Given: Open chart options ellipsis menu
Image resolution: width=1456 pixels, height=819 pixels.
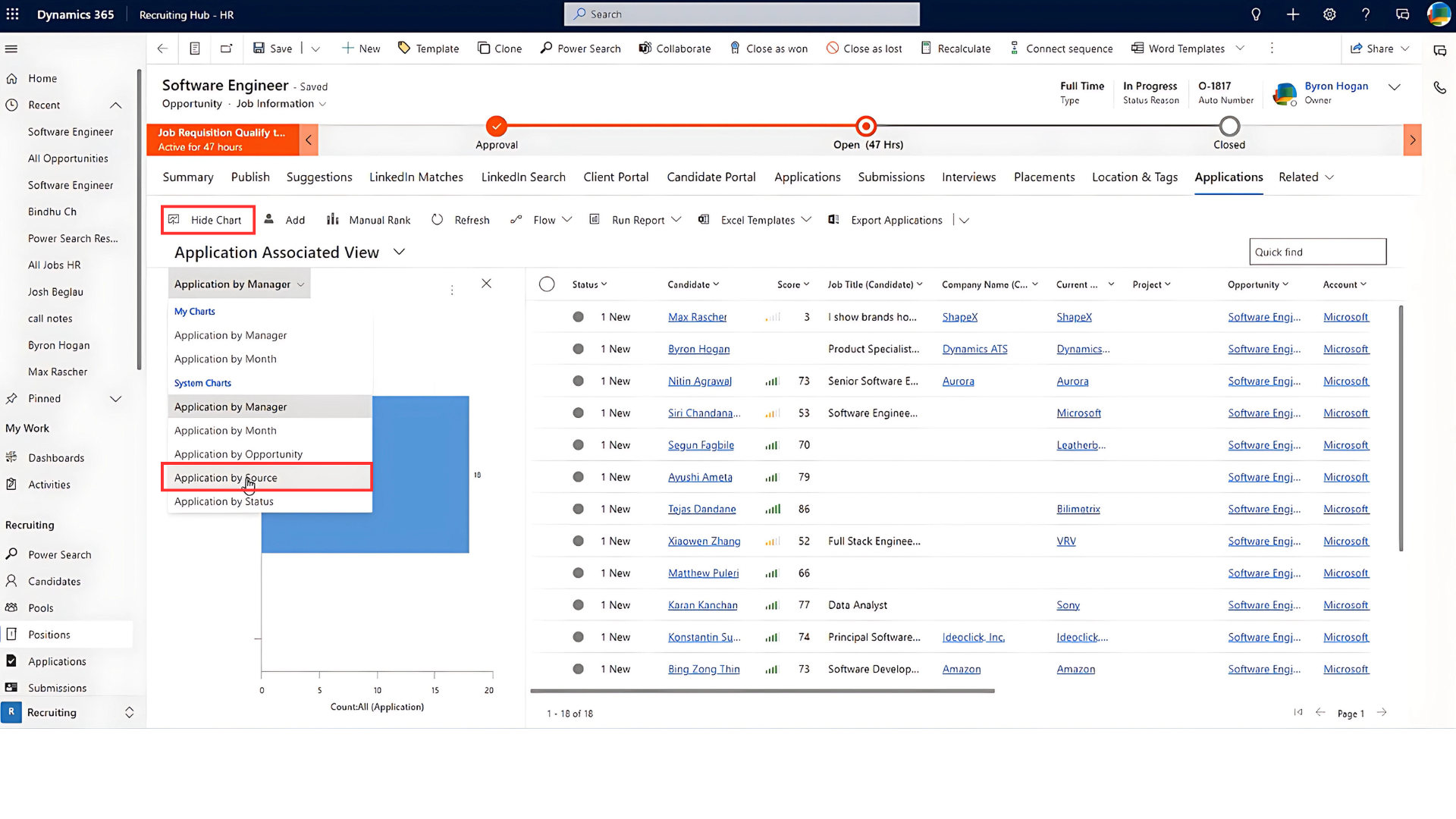Looking at the screenshot, I should point(452,290).
